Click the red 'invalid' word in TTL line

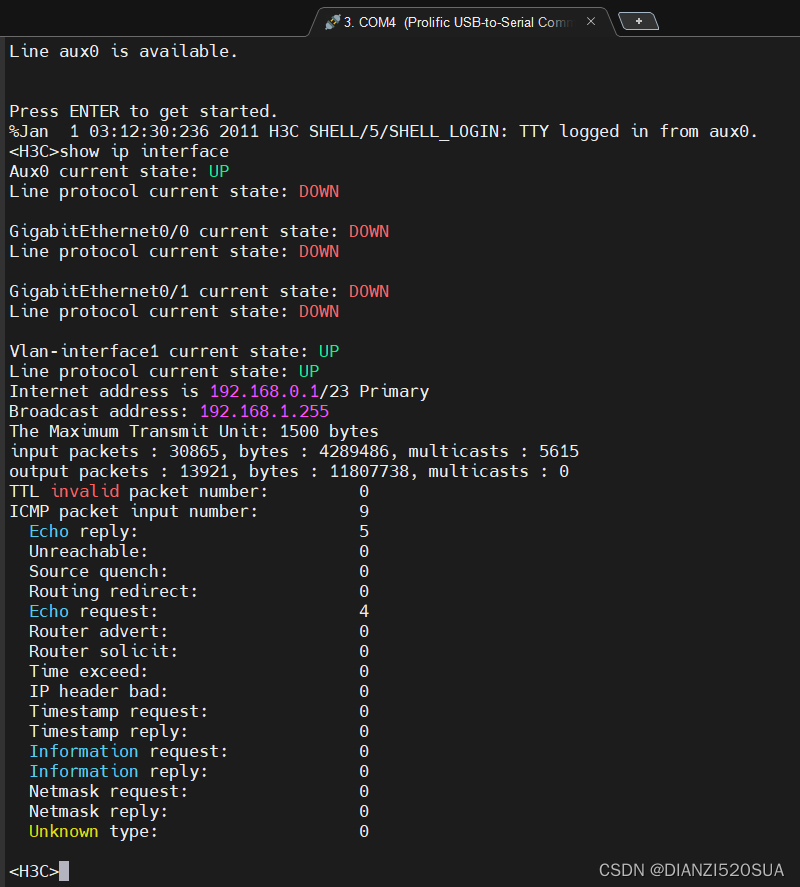click(85, 491)
